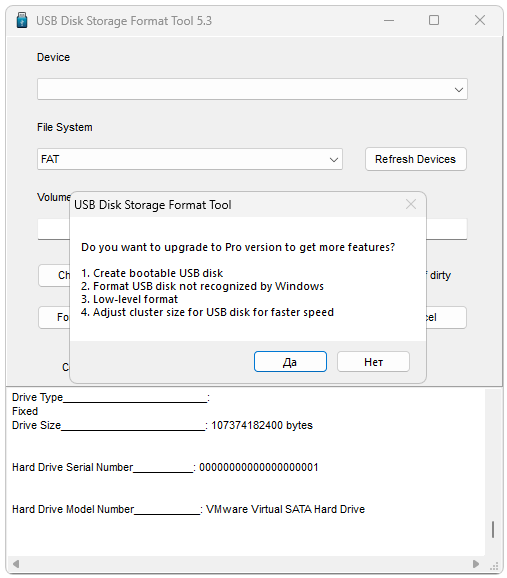Click the left arrow of horizontal scrollbar
Viewport: 507px width, 578px height.
16,564
